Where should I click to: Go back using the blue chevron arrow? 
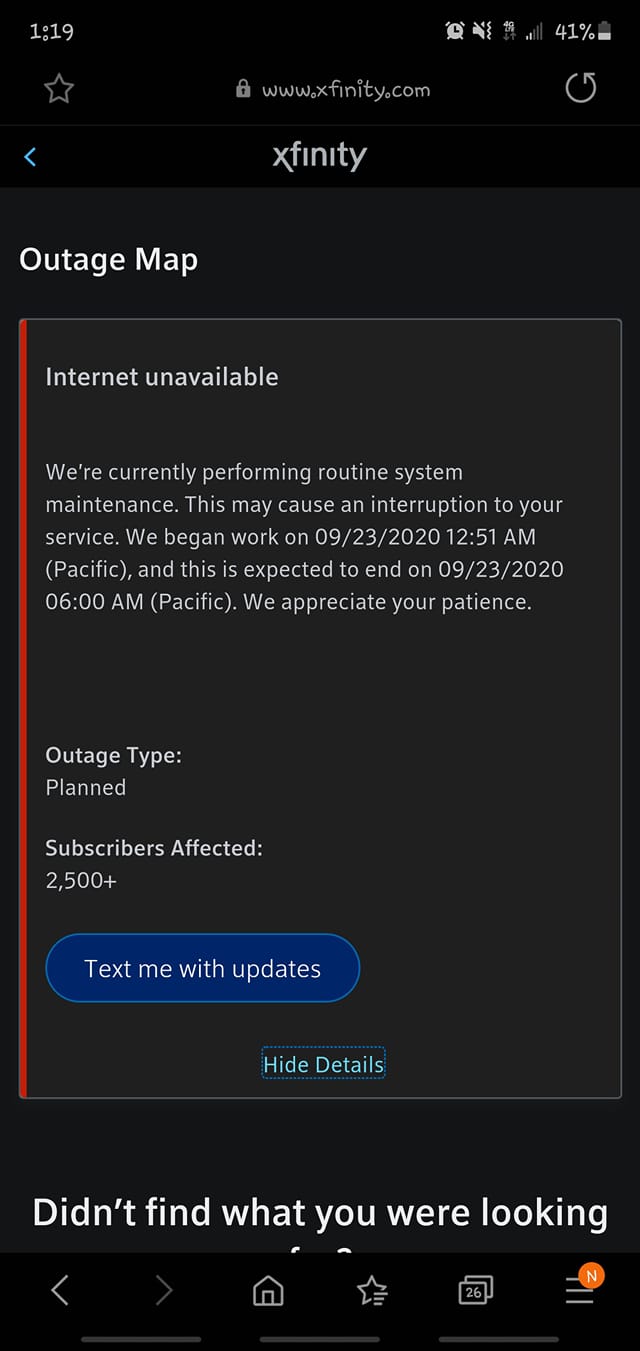pyautogui.click(x=30, y=156)
